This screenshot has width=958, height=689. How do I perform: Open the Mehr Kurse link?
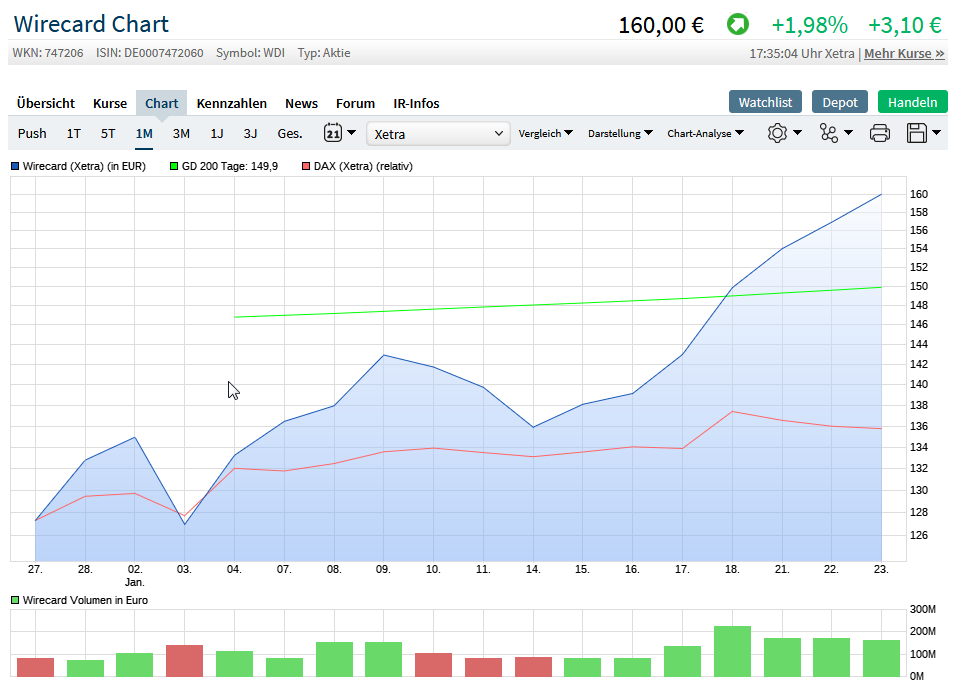point(903,54)
